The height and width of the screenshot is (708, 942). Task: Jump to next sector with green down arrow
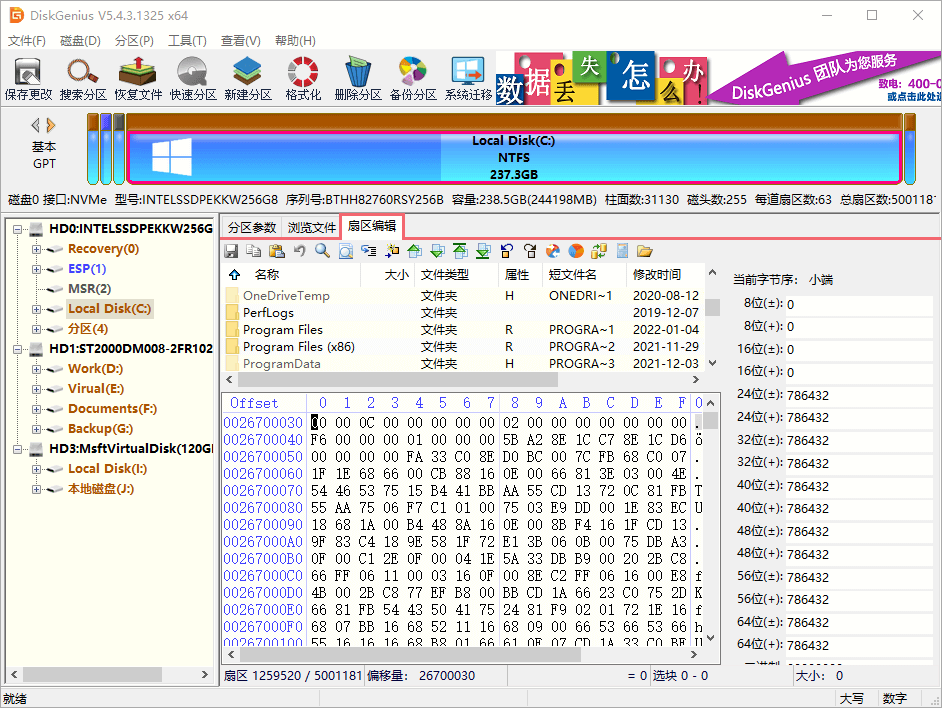[x=437, y=251]
